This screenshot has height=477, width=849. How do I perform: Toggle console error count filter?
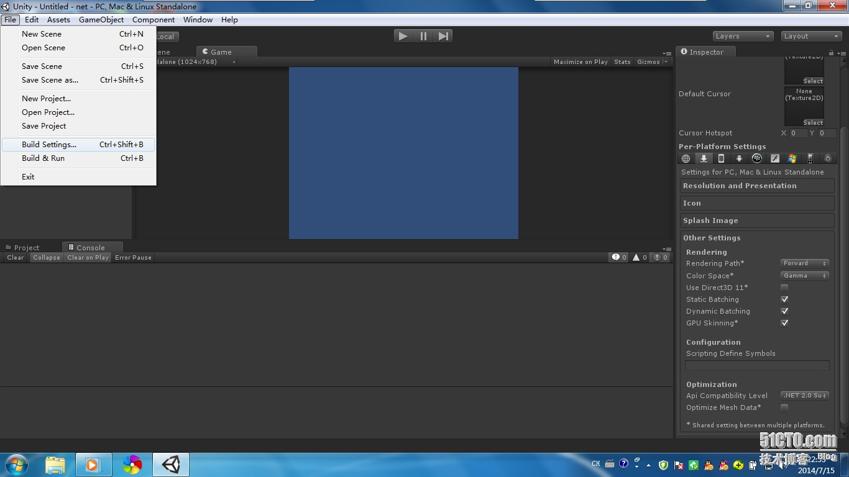pos(660,258)
